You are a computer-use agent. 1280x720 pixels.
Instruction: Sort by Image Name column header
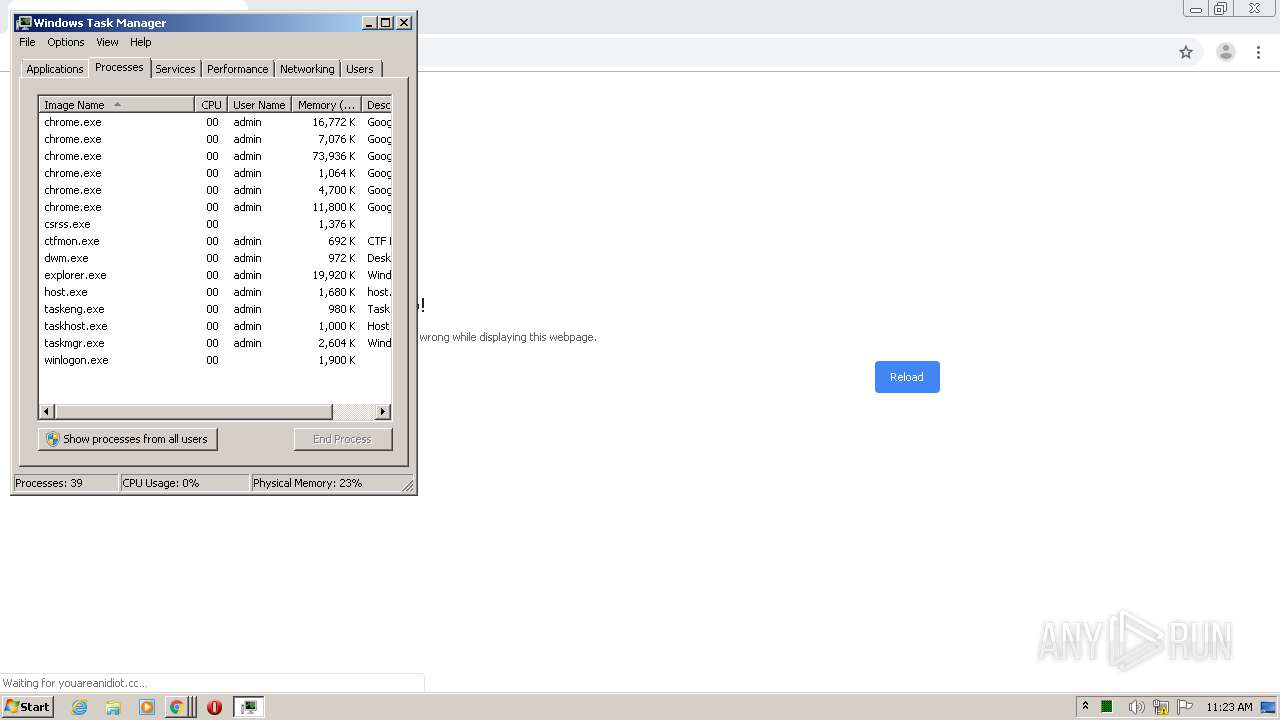coord(116,105)
